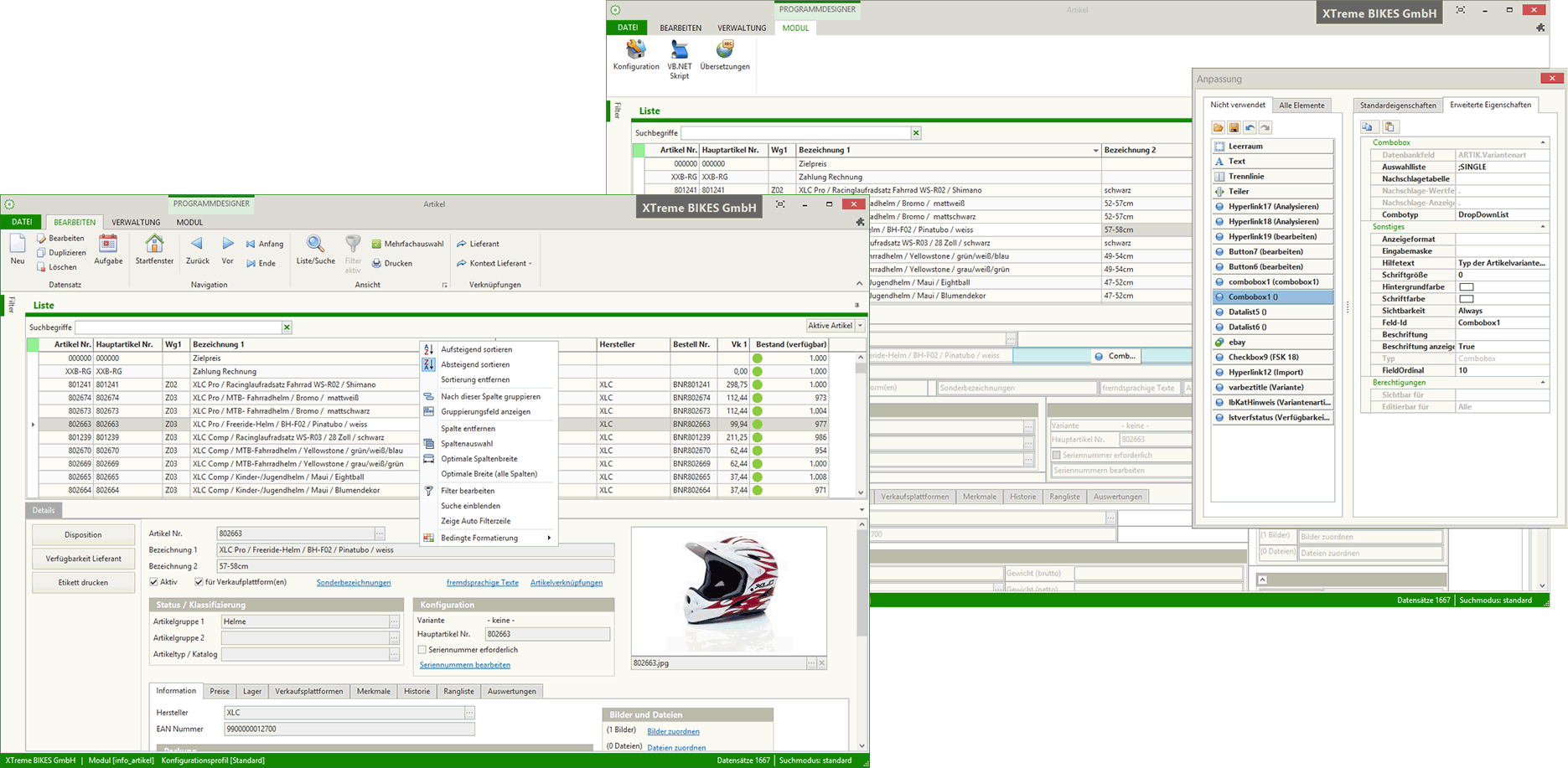Click the Neu new-record icon
Viewport: 1568px width, 768px height.
18,244
